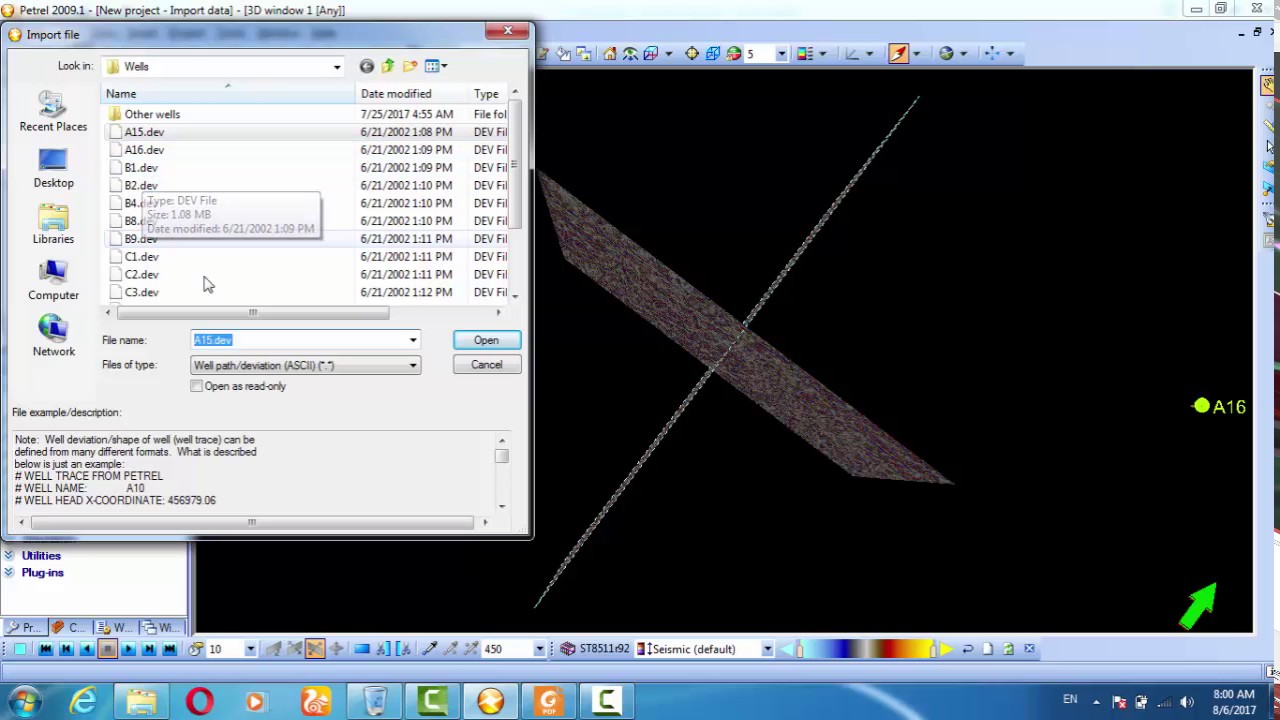Open the 450 value dropdown
This screenshot has width=1280, height=720.
point(539,649)
